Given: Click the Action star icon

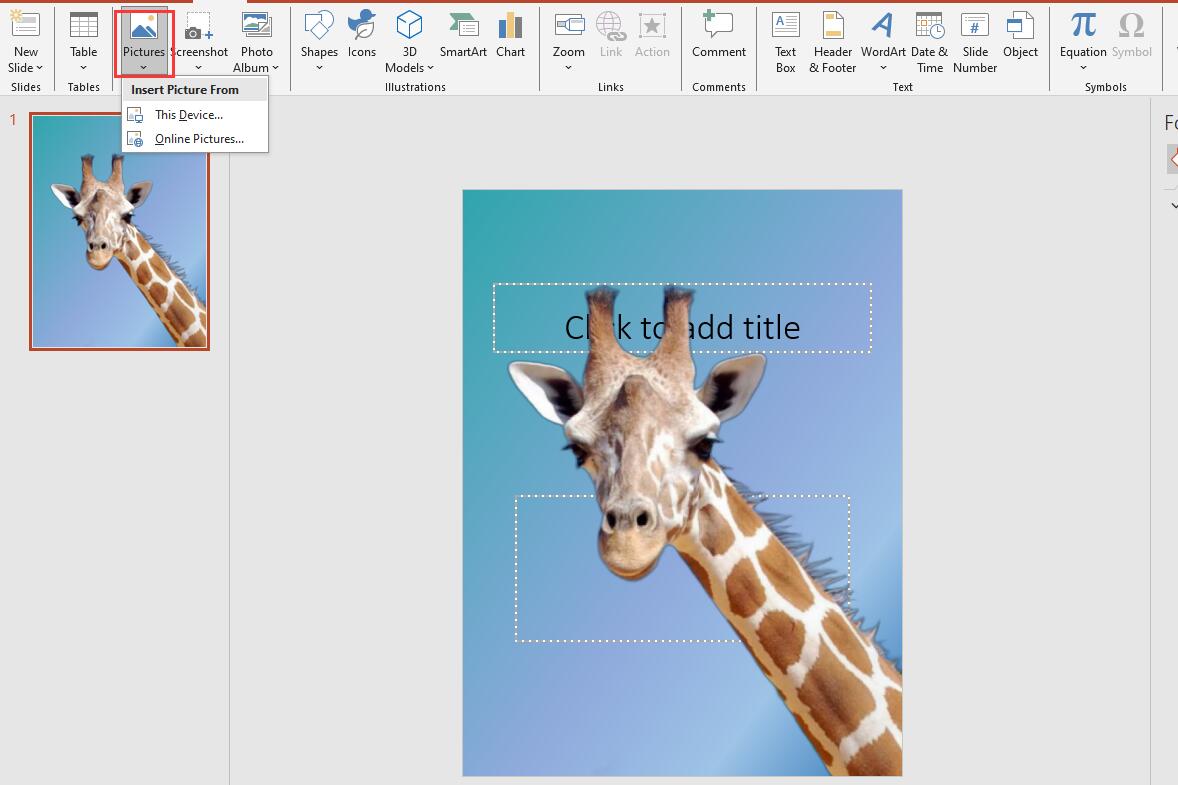Looking at the screenshot, I should click(652, 25).
